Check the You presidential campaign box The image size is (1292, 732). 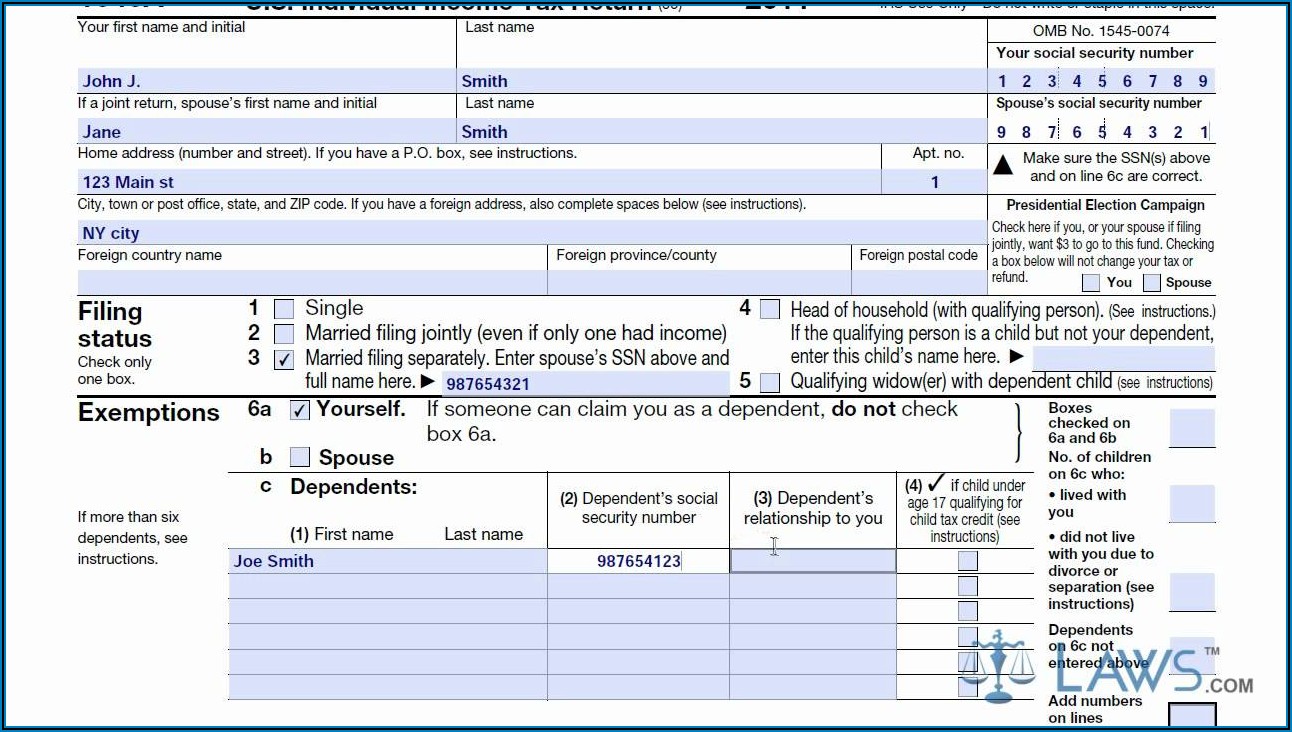coord(1091,283)
